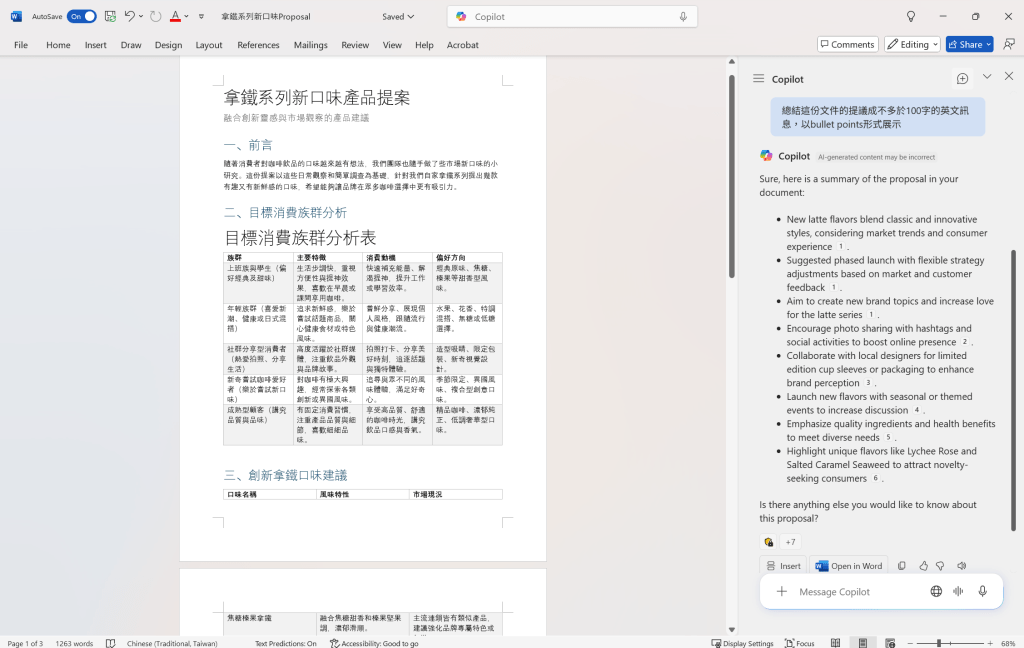Switch to the Home ribbon tab
The width and height of the screenshot is (1024, 648).
click(x=58, y=44)
